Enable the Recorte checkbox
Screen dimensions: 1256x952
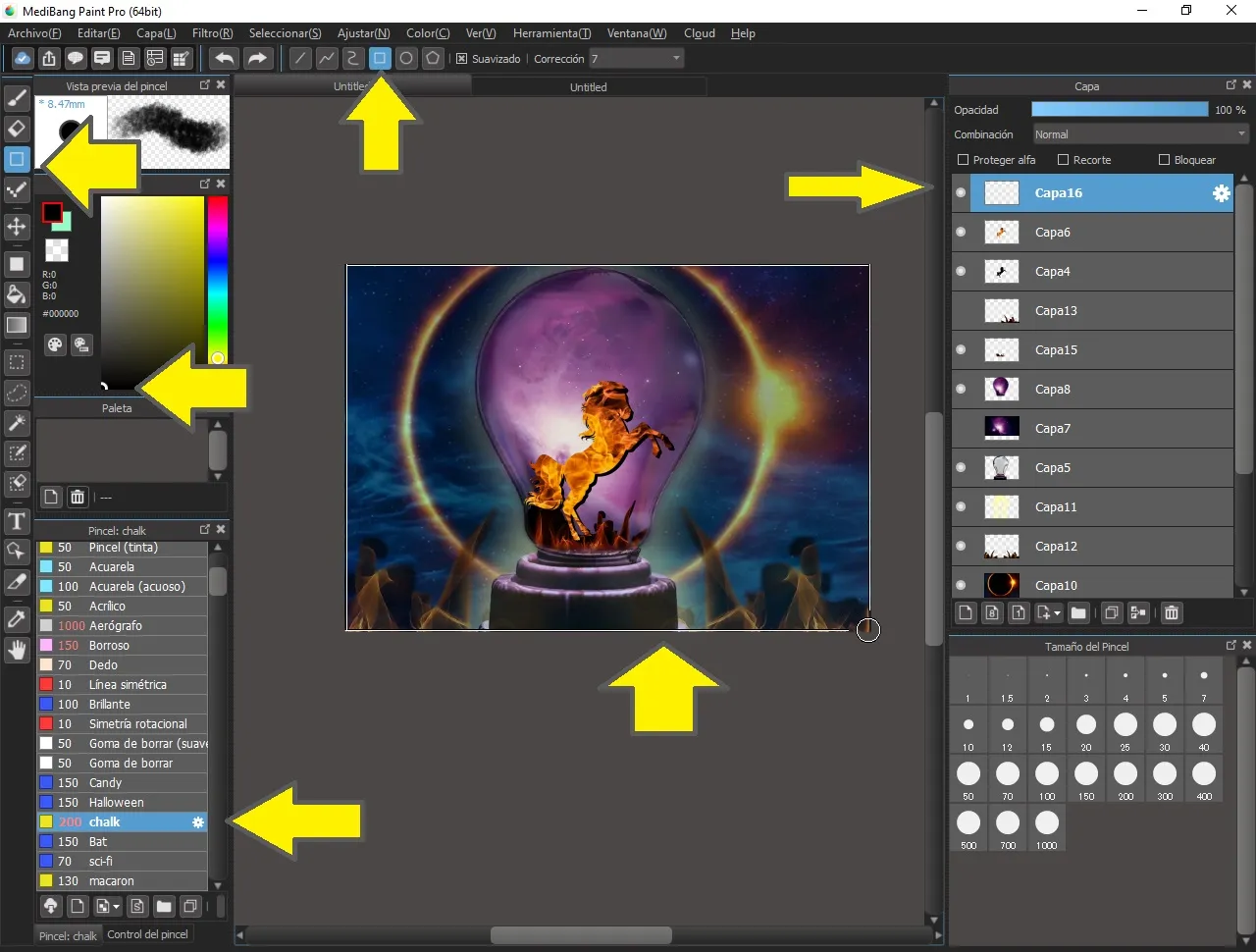click(1063, 160)
